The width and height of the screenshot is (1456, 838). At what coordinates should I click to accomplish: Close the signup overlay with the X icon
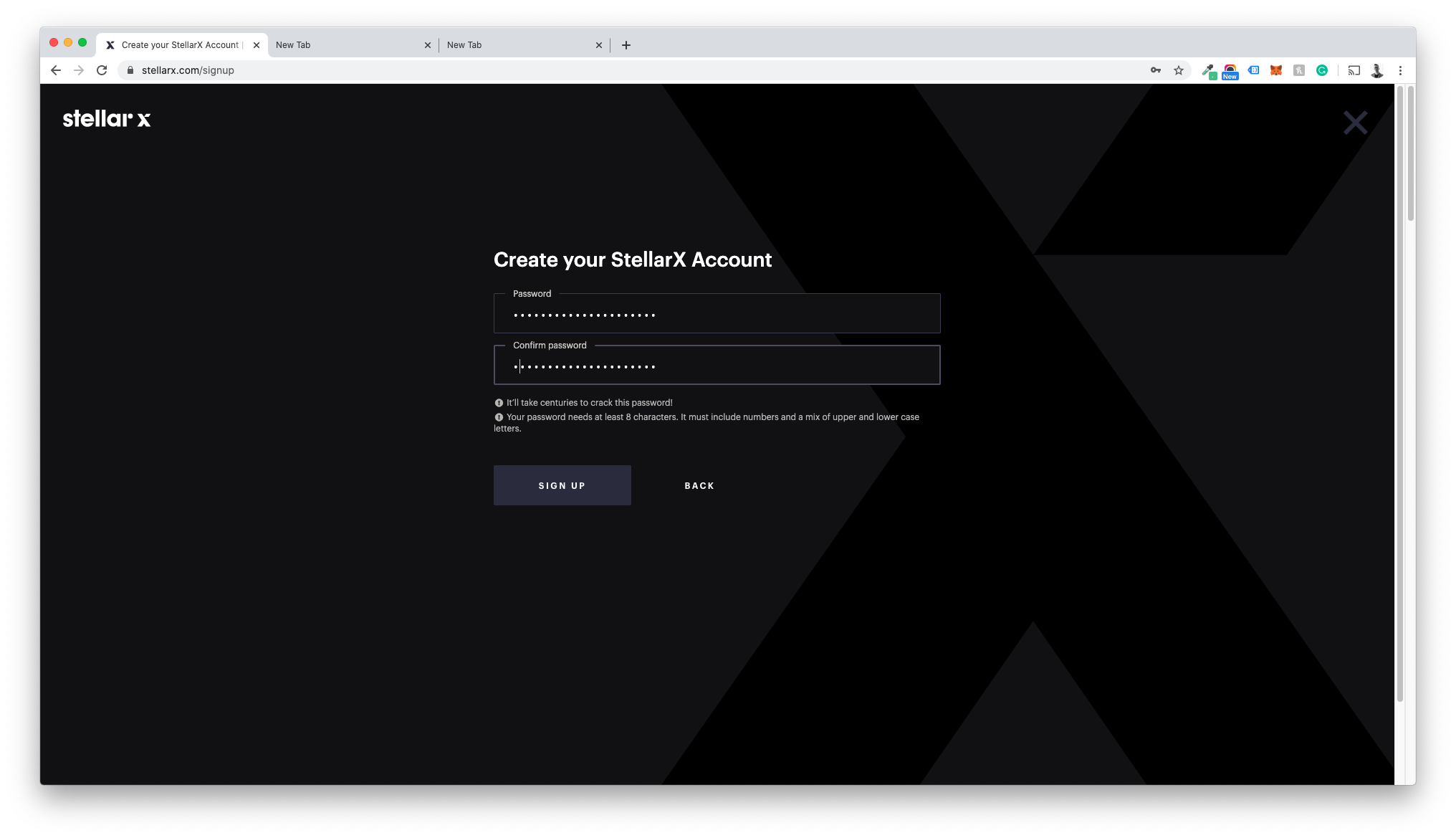click(x=1355, y=123)
